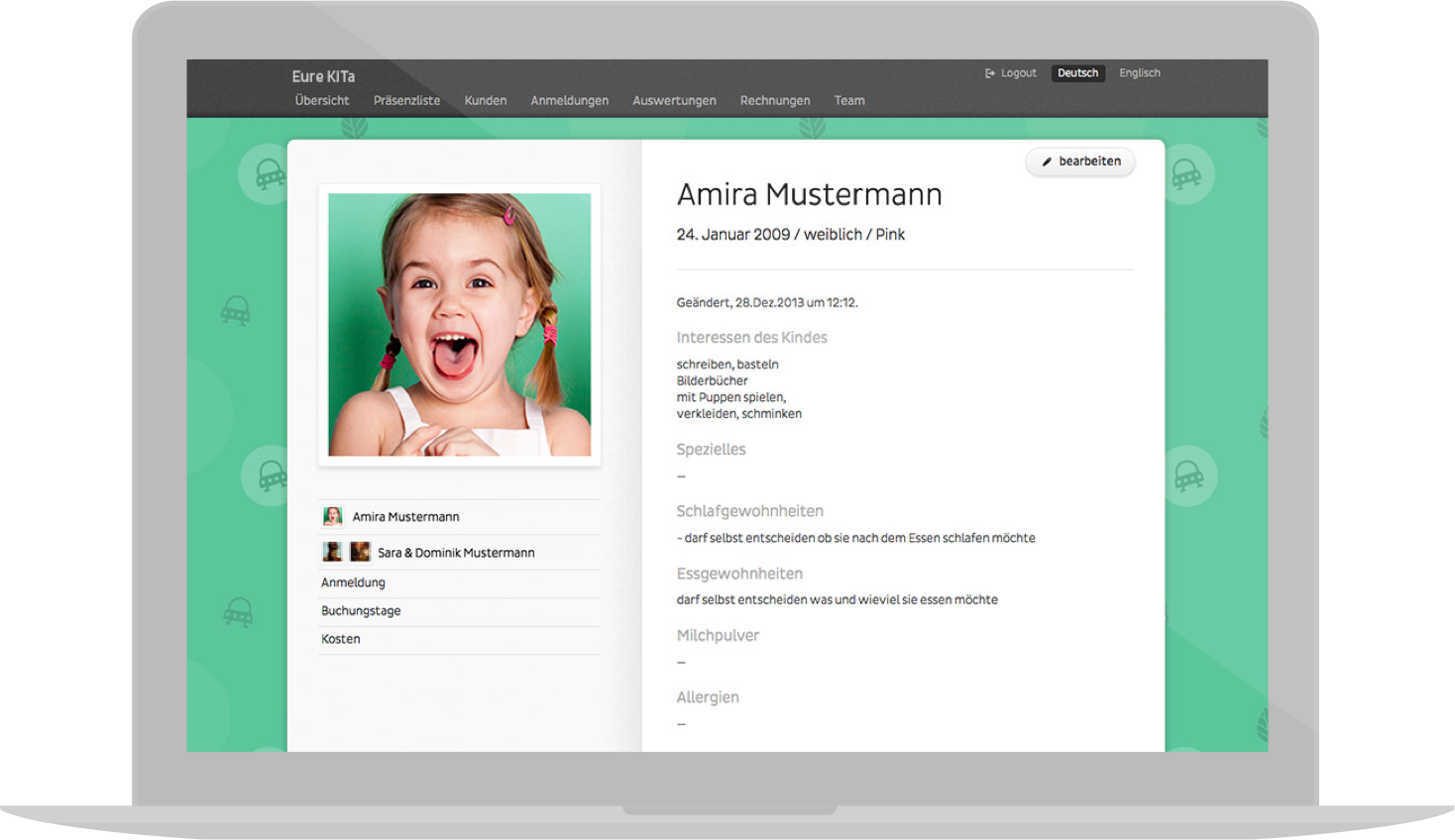Select Rechnungen in the navigation bar
This screenshot has width=1455, height=840.
775,101
